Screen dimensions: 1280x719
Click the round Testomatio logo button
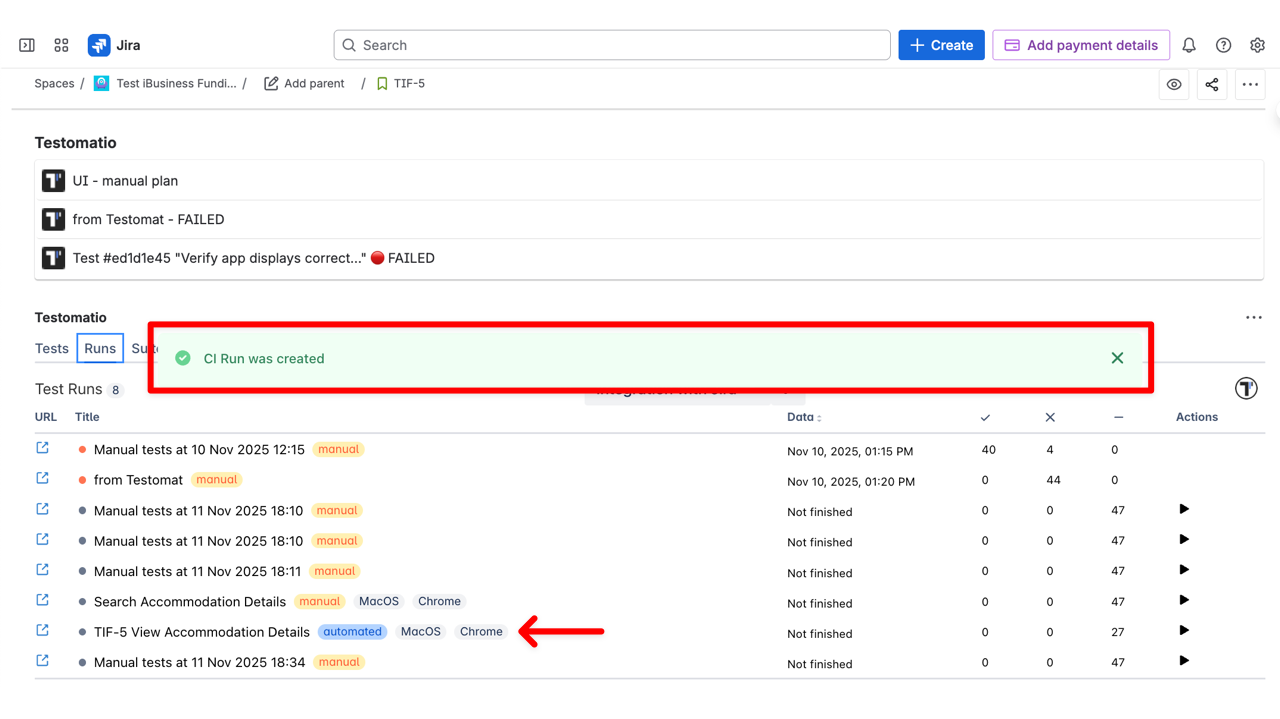click(1246, 388)
